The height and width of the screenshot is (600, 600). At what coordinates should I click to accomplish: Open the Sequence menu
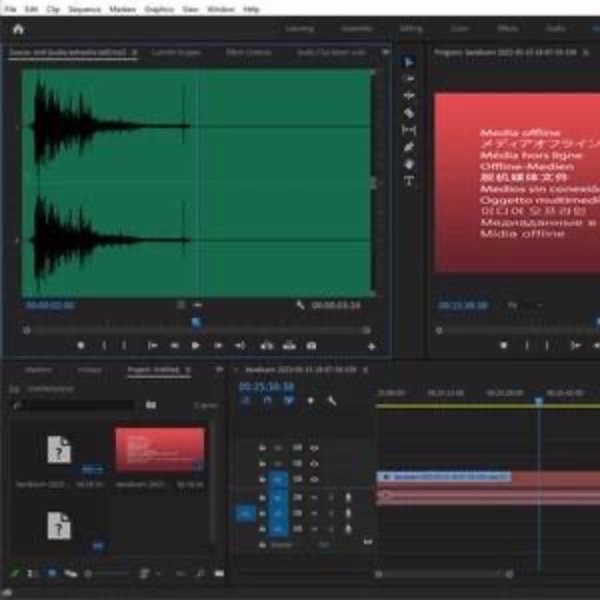point(84,9)
